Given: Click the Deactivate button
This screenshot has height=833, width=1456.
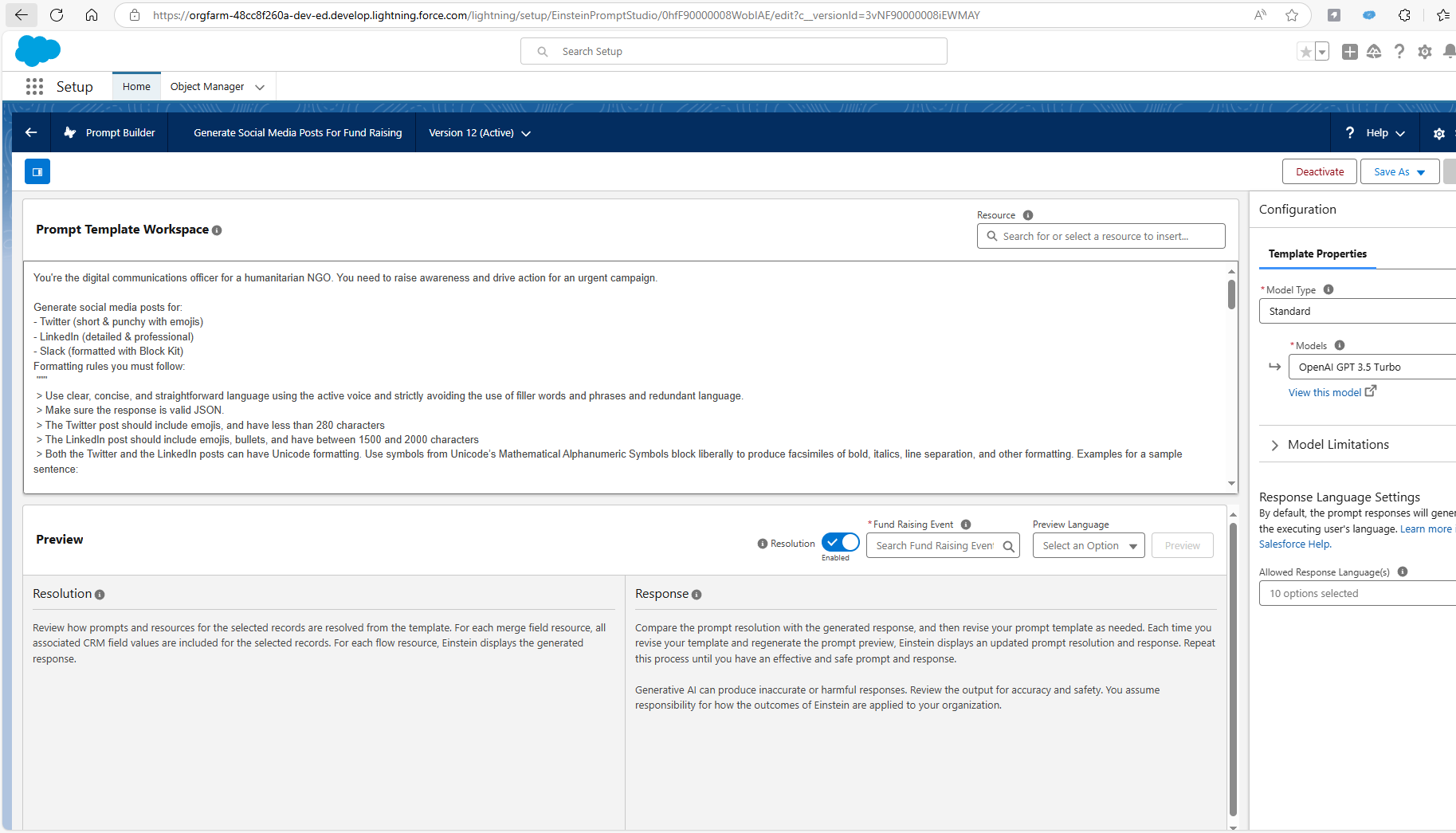Looking at the screenshot, I should tap(1320, 171).
